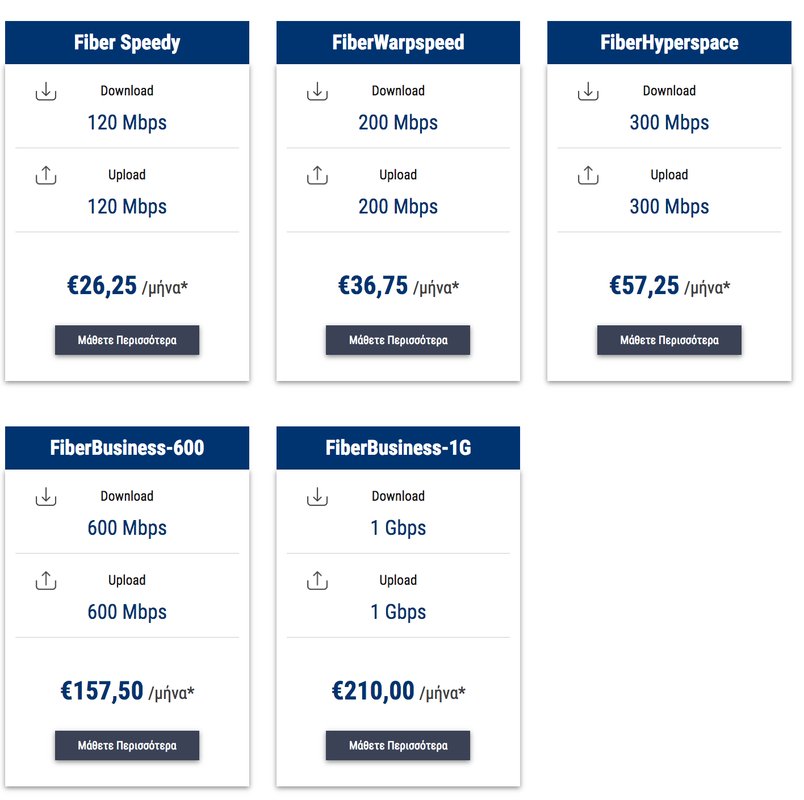The height and width of the screenshot is (800, 804).
Task: Click the Fiber Speedy download icon
Action: [46, 92]
